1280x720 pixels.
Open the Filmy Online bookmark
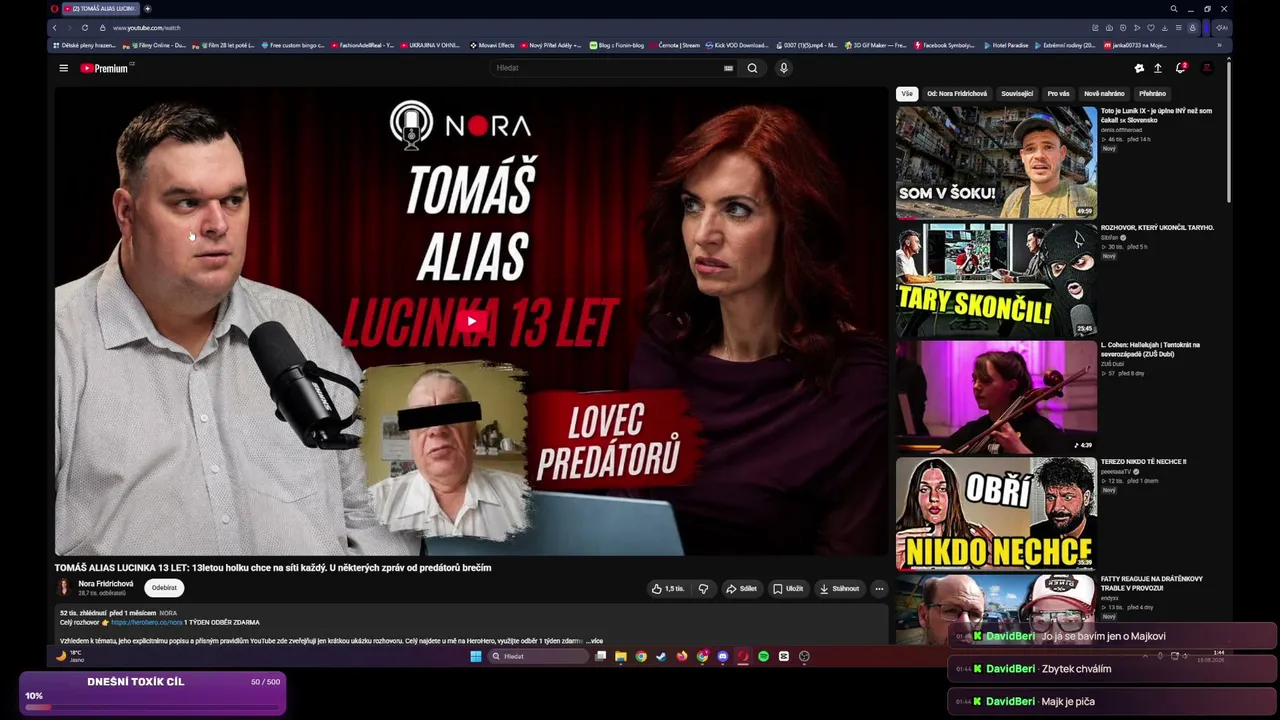point(154,45)
